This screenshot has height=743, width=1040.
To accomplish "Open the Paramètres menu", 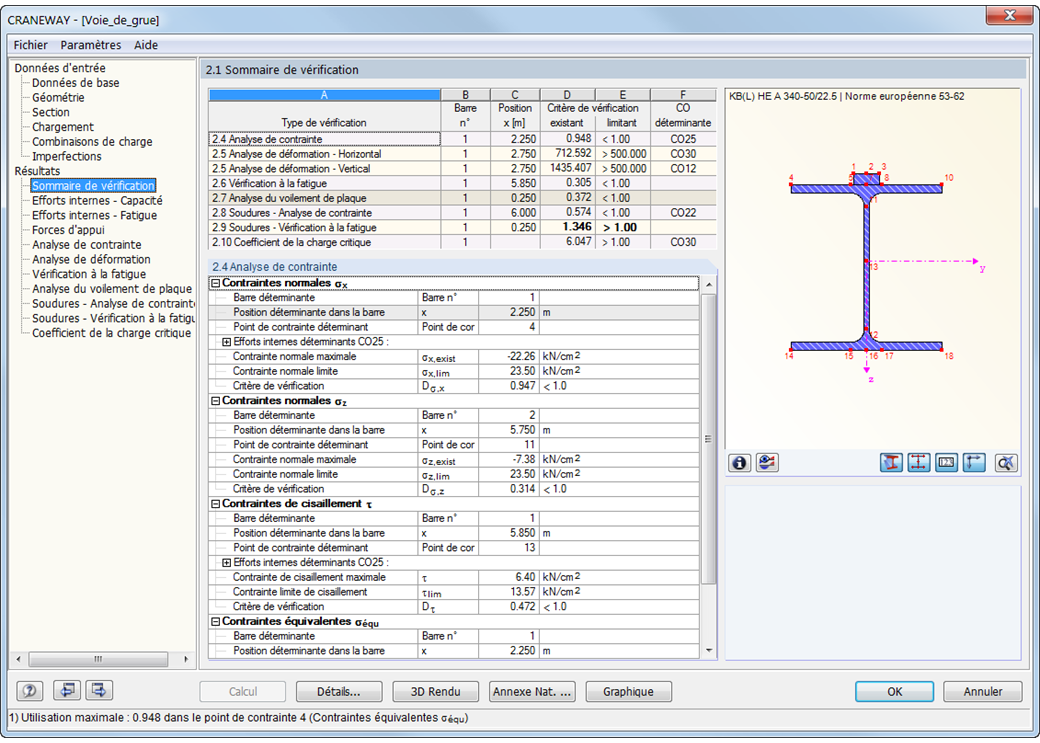I will [90, 45].
